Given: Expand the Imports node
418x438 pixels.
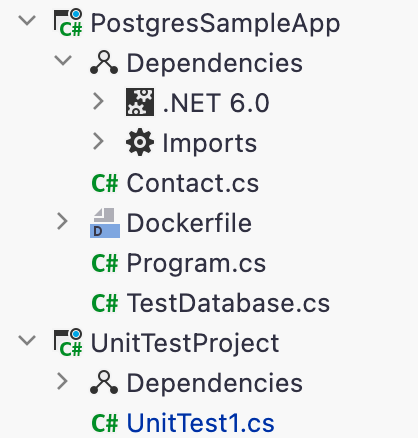Looking at the screenshot, I should click(x=98, y=141).
